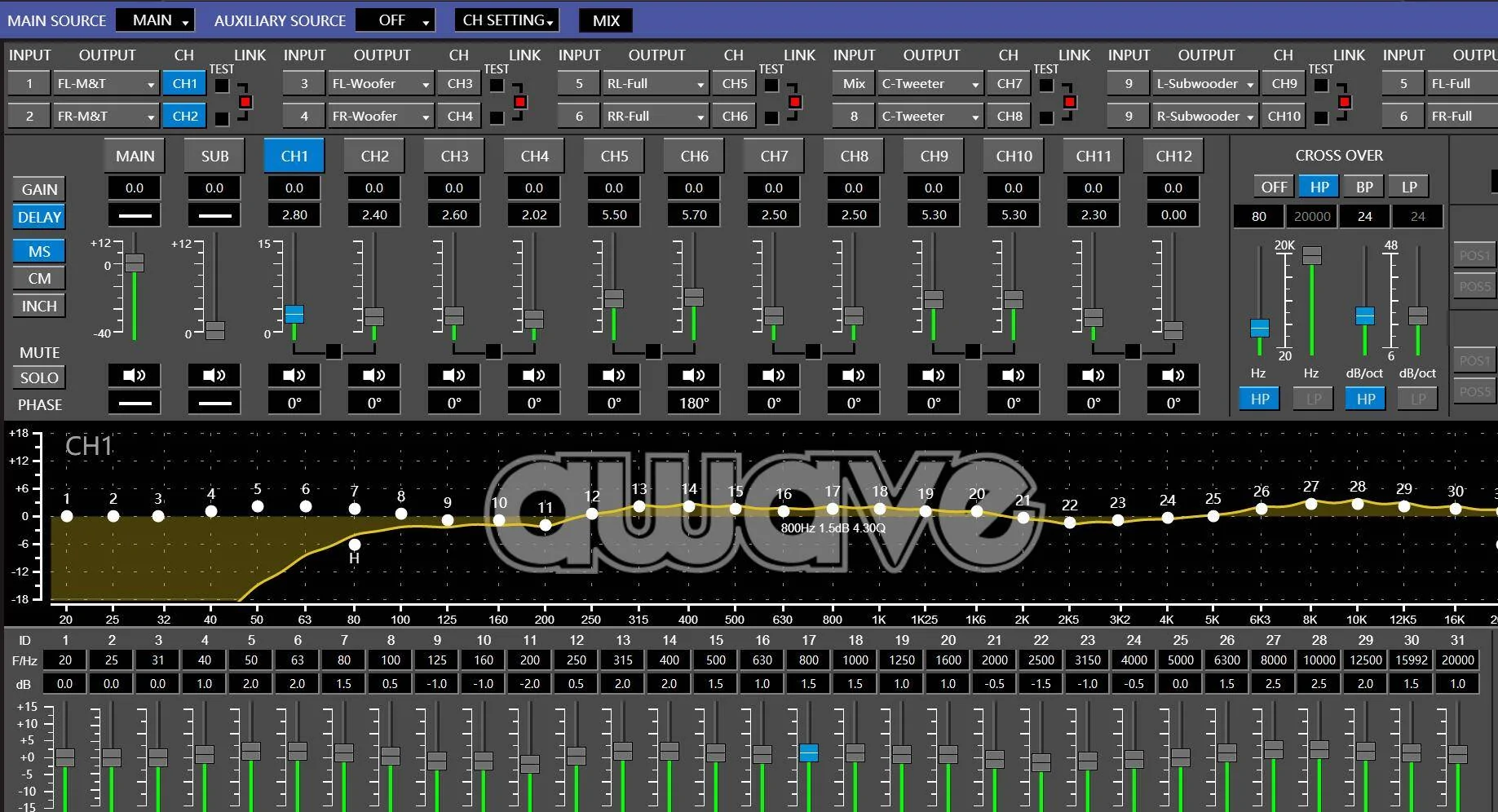The height and width of the screenshot is (812, 1498).
Task: Mute CH3 using its speaker icon
Action: coord(454,375)
